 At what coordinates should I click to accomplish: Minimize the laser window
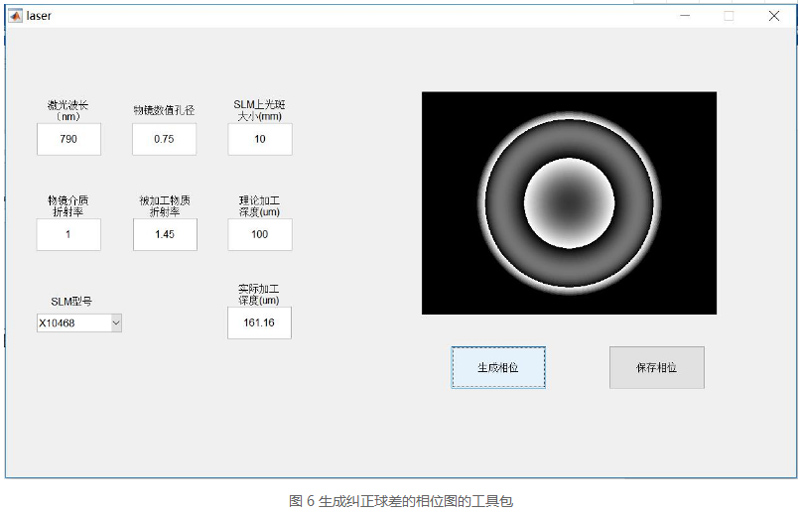coord(686,16)
